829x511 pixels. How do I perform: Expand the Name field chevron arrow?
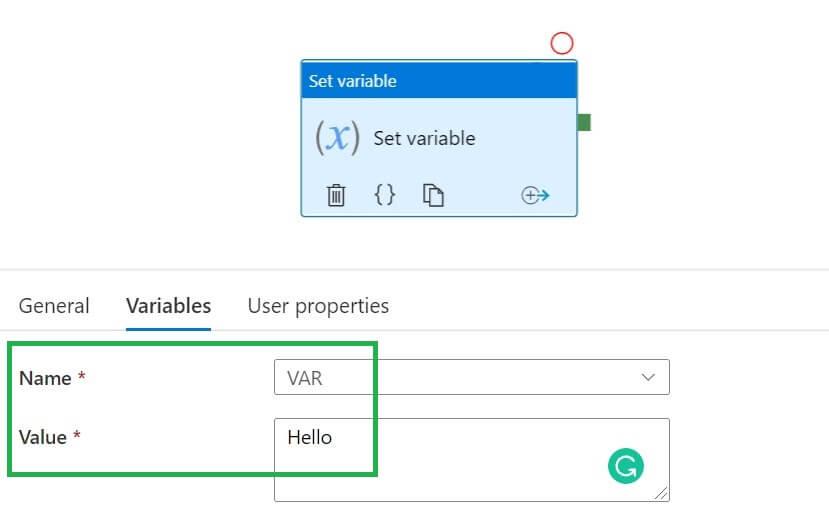pyautogui.click(x=648, y=378)
